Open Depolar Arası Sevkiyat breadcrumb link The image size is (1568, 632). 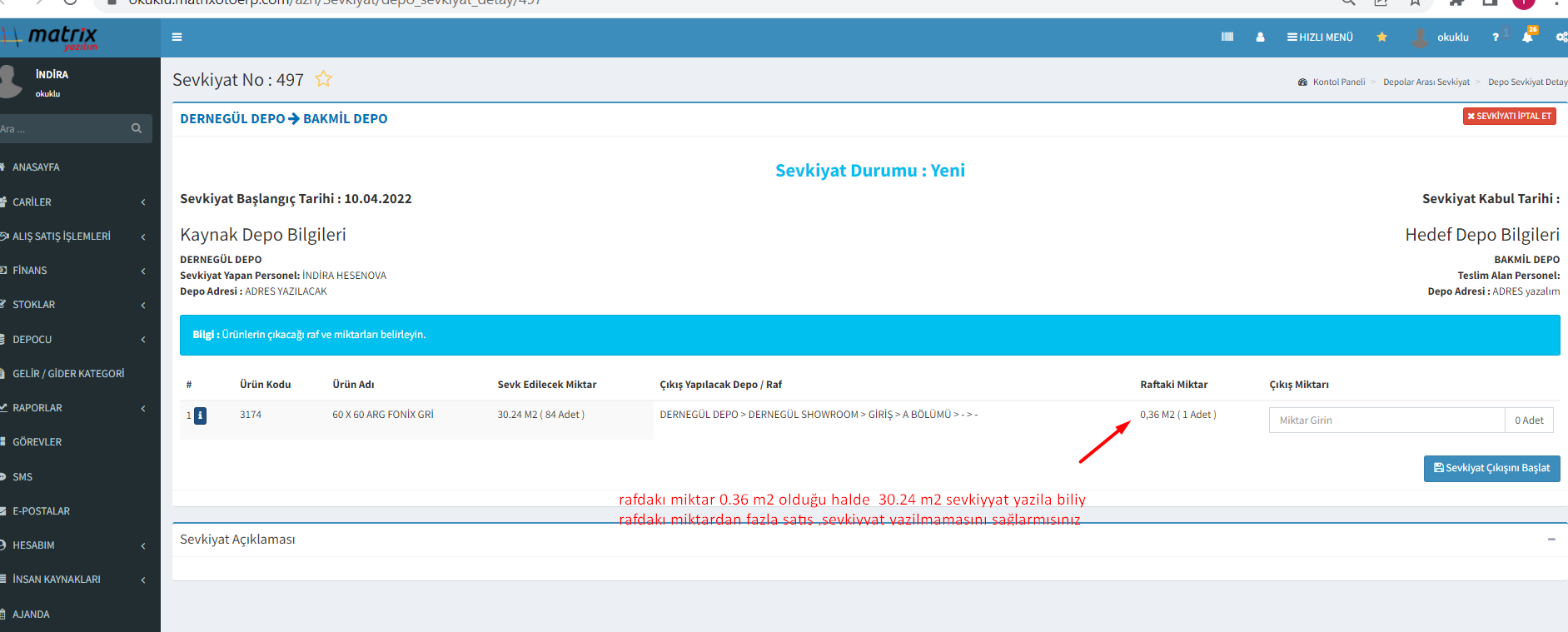(x=1426, y=82)
